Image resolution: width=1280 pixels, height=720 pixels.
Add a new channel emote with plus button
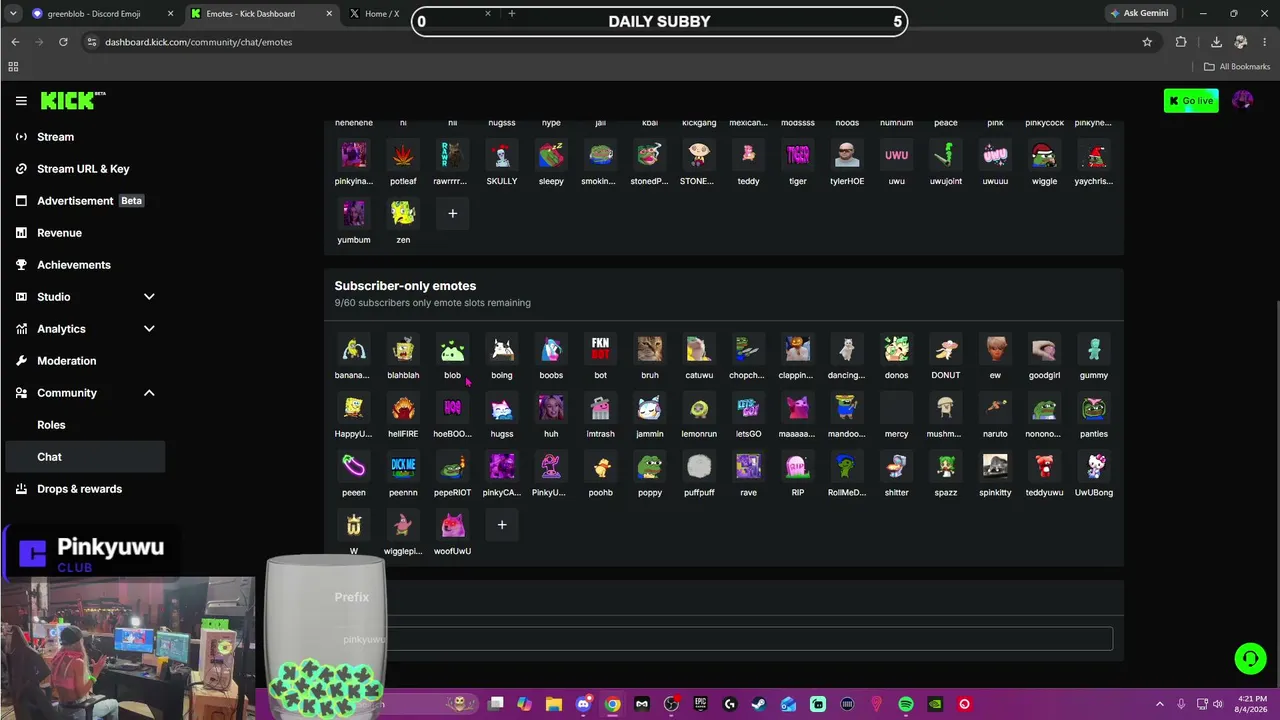coord(452,213)
